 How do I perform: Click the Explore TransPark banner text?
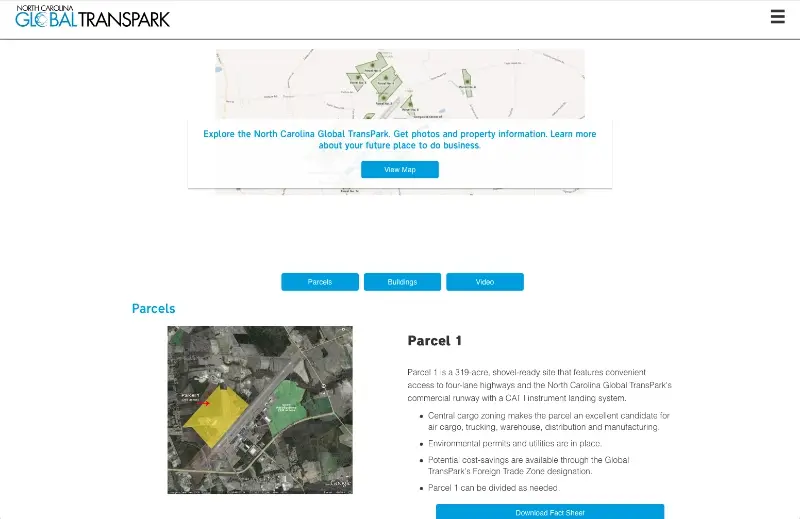coord(399,139)
